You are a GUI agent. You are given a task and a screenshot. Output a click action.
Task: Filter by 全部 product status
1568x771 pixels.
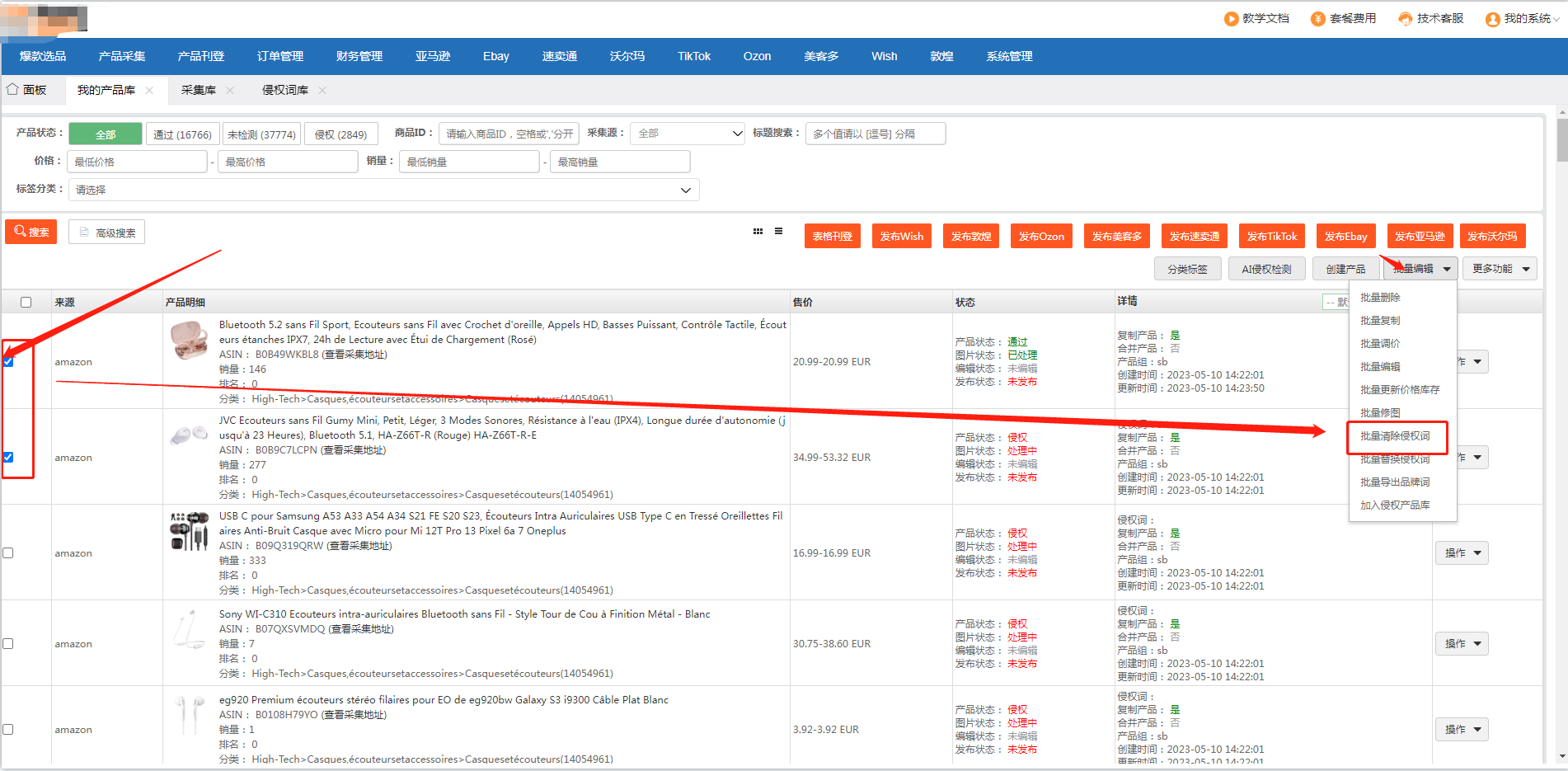(106, 134)
